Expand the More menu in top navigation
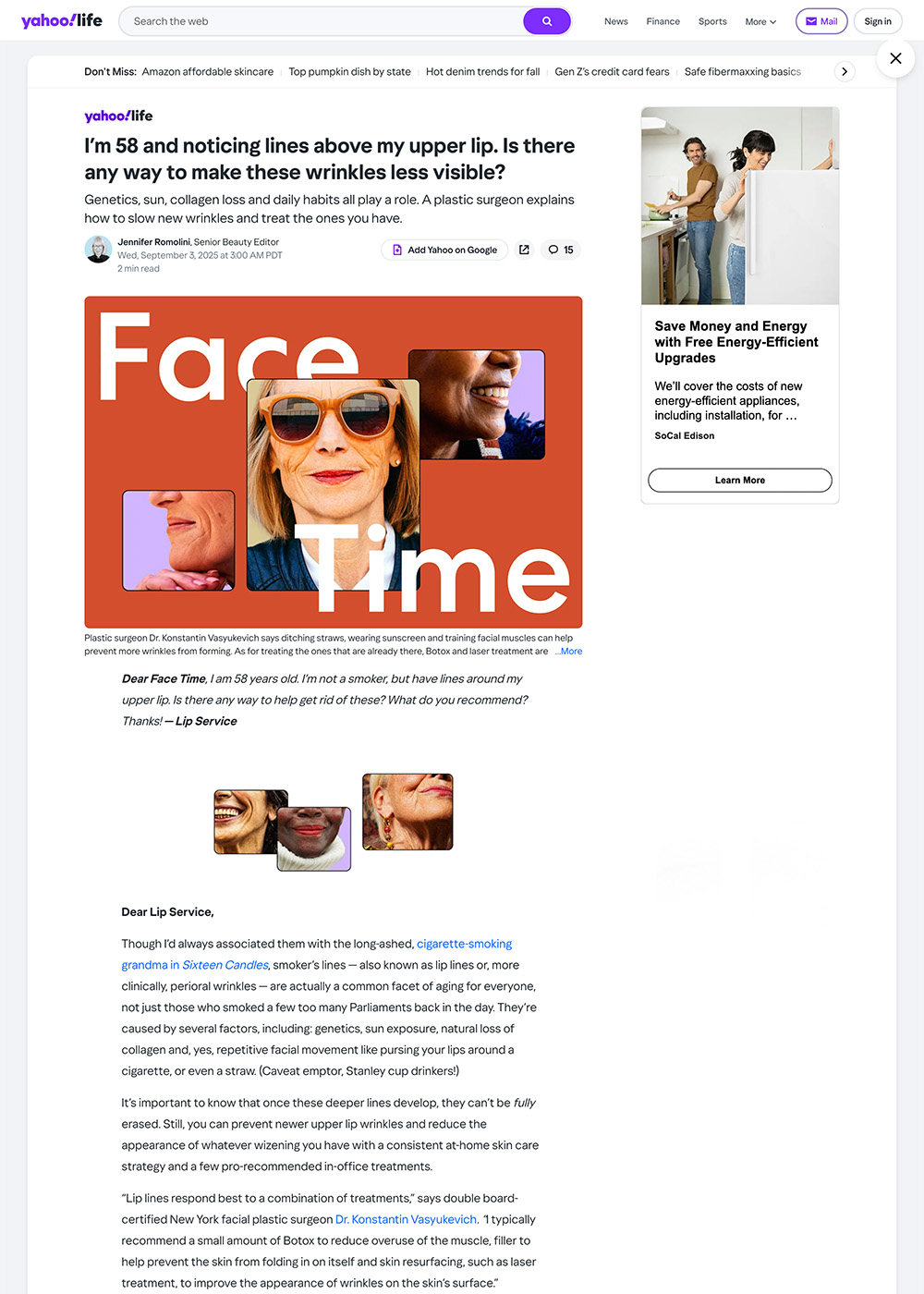The width and height of the screenshot is (924, 1294). (760, 21)
